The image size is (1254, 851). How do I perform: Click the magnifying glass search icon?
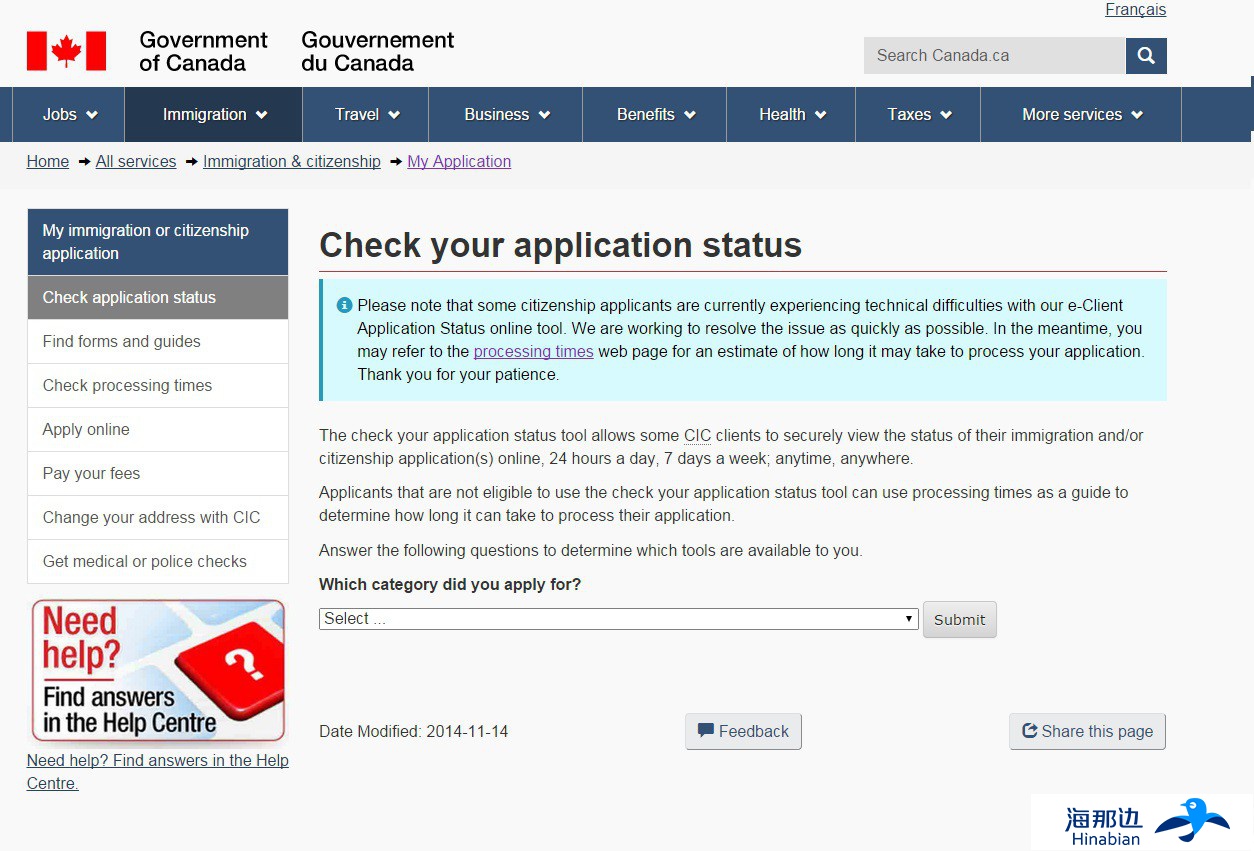click(1146, 56)
